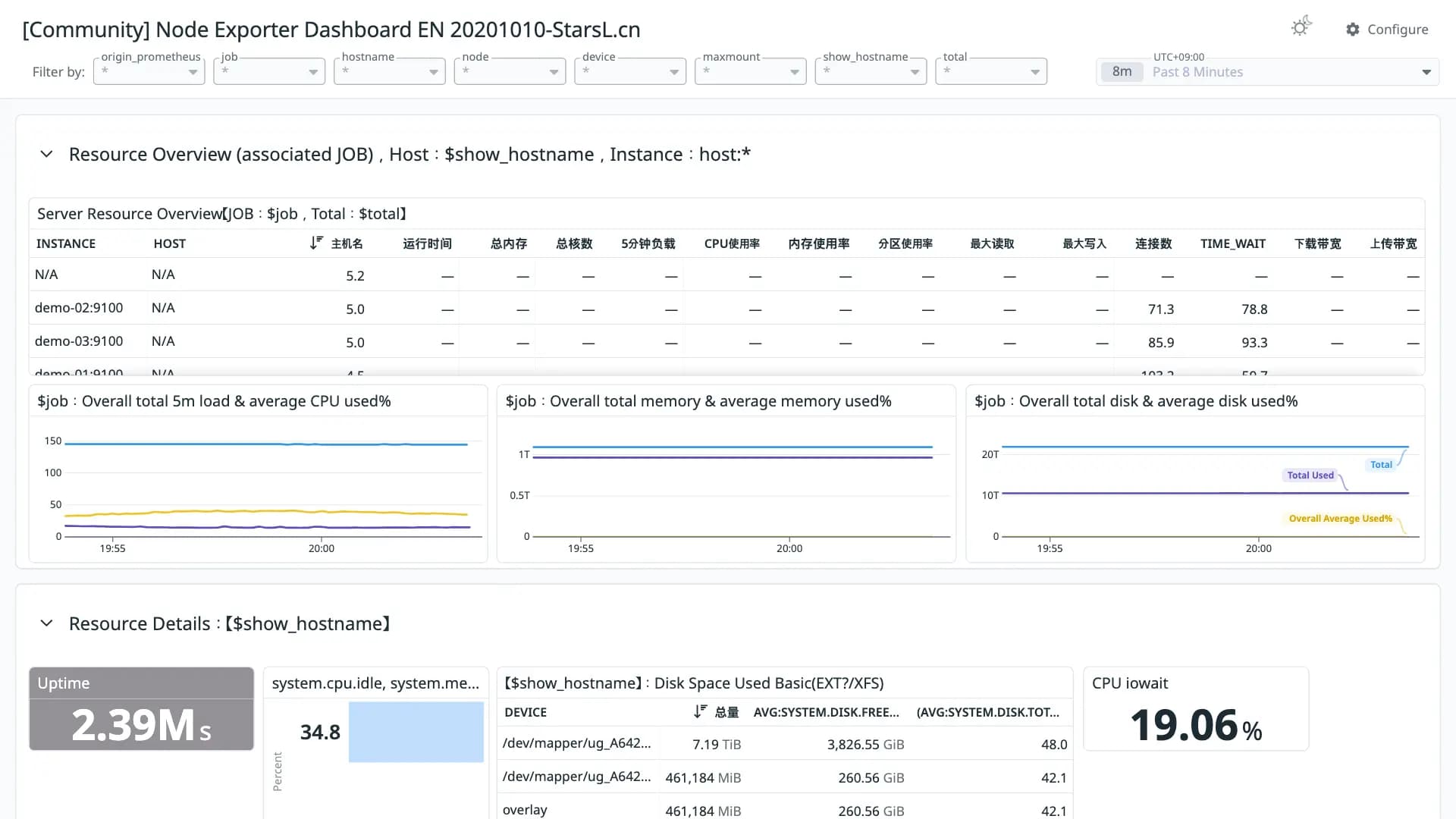This screenshot has height=819, width=1456.
Task: Open the show_hostname filter dropdown
Action: pyautogui.click(x=871, y=71)
